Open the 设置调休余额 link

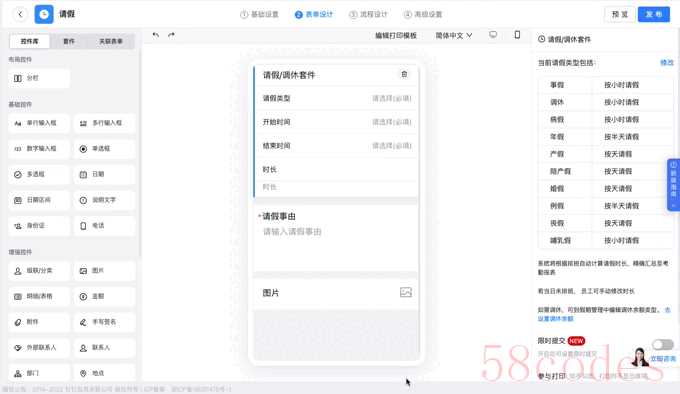pyautogui.click(x=556, y=319)
